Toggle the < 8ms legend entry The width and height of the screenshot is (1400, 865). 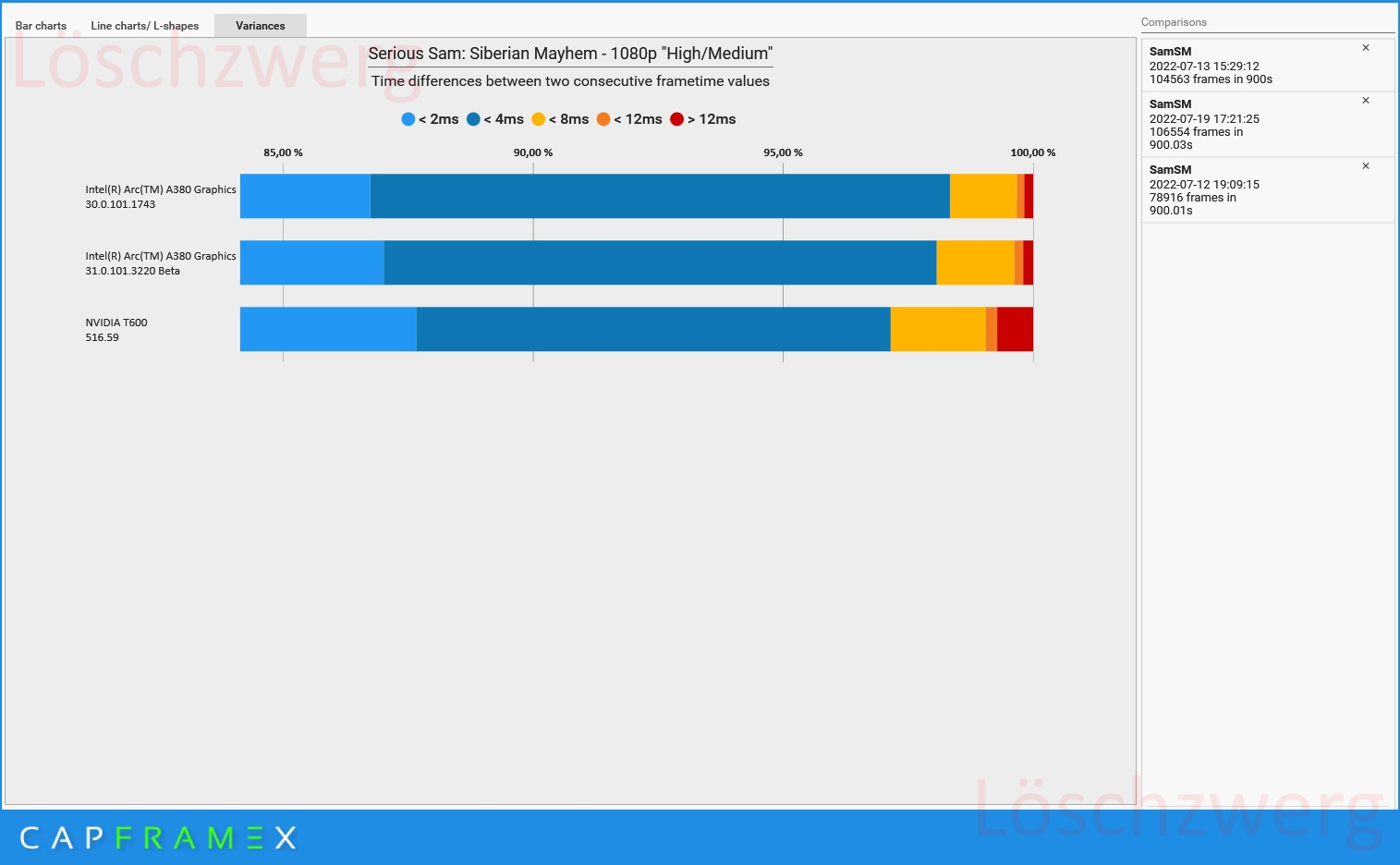point(560,119)
